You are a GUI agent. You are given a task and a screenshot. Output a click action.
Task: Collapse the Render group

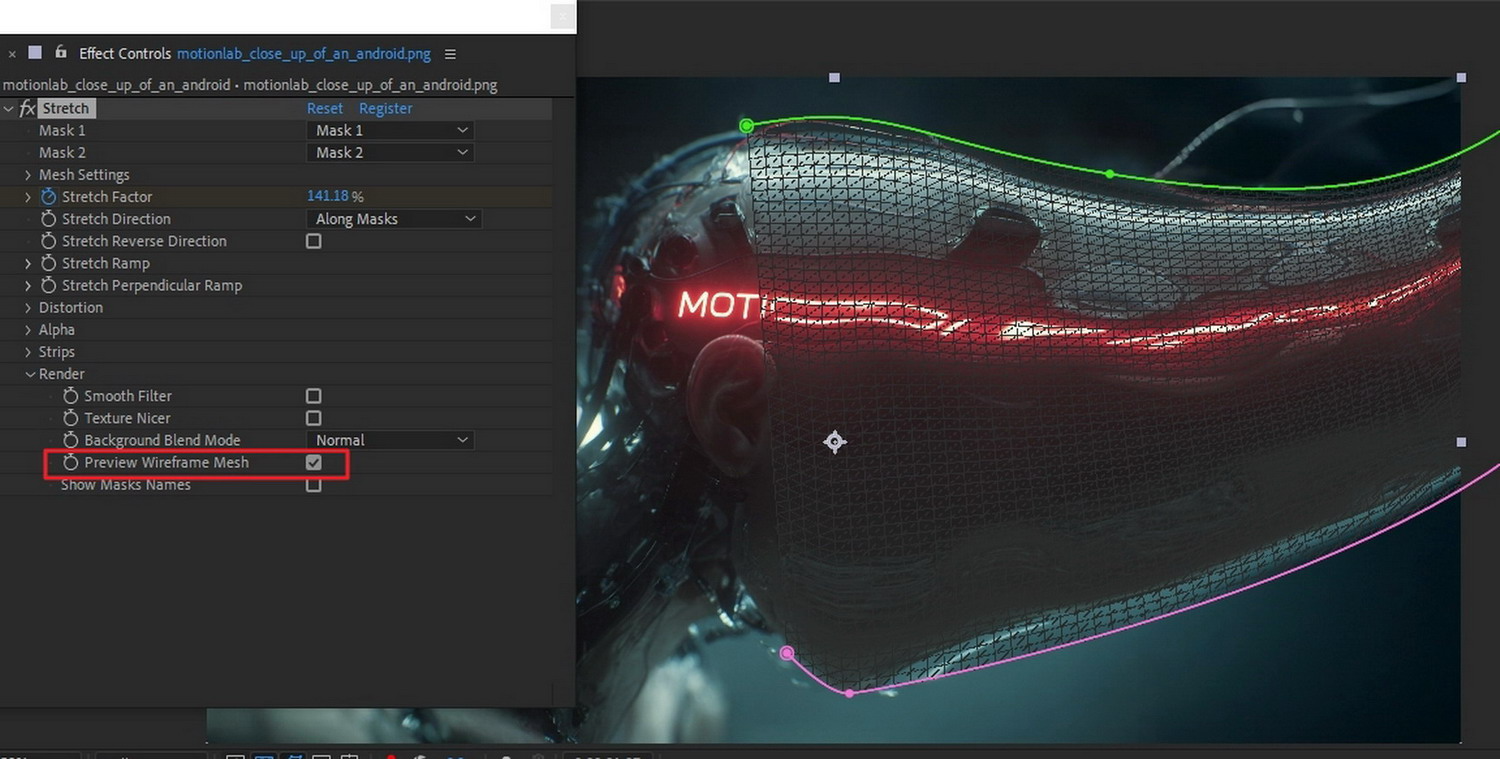(28, 374)
